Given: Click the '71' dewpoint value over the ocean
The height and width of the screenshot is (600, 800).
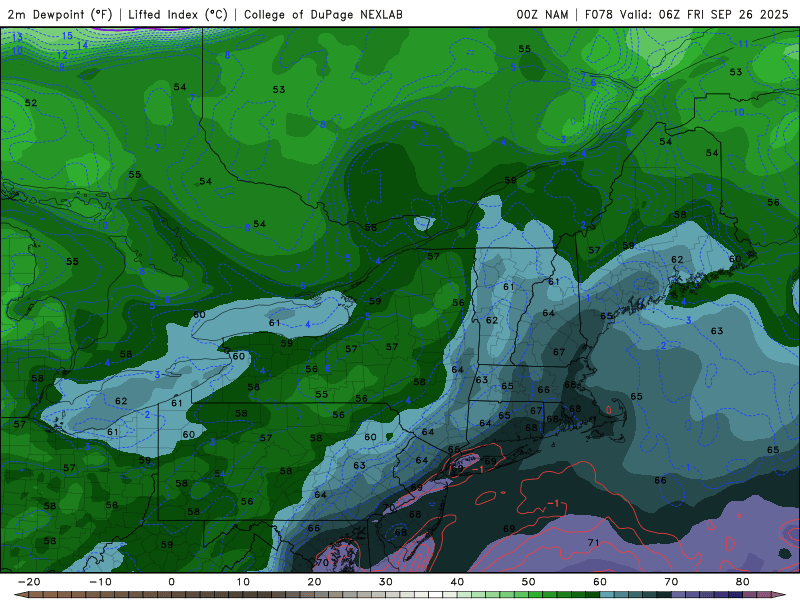Looking at the screenshot, I should coord(593,542).
